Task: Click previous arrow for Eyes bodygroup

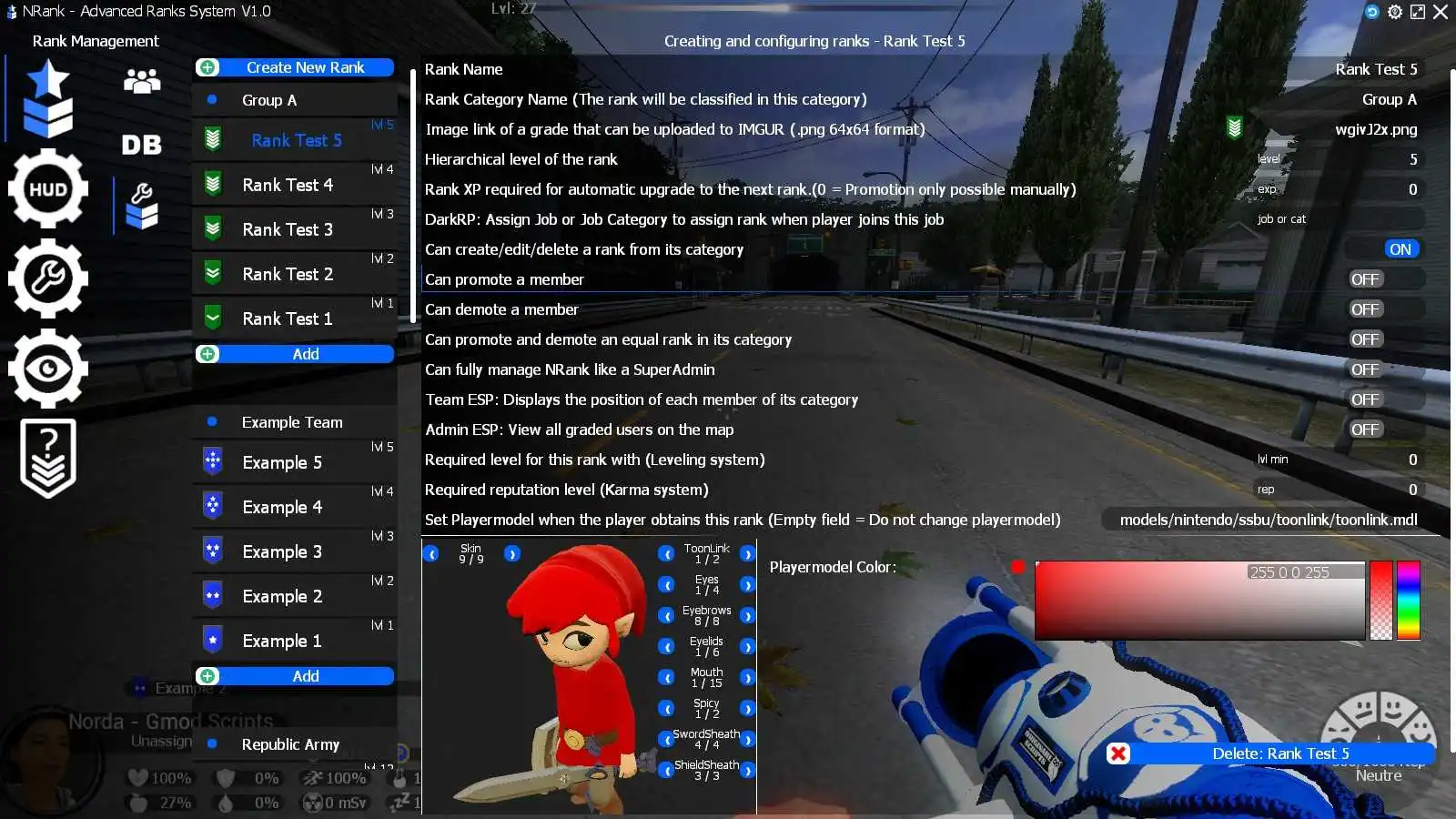Action: click(666, 584)
